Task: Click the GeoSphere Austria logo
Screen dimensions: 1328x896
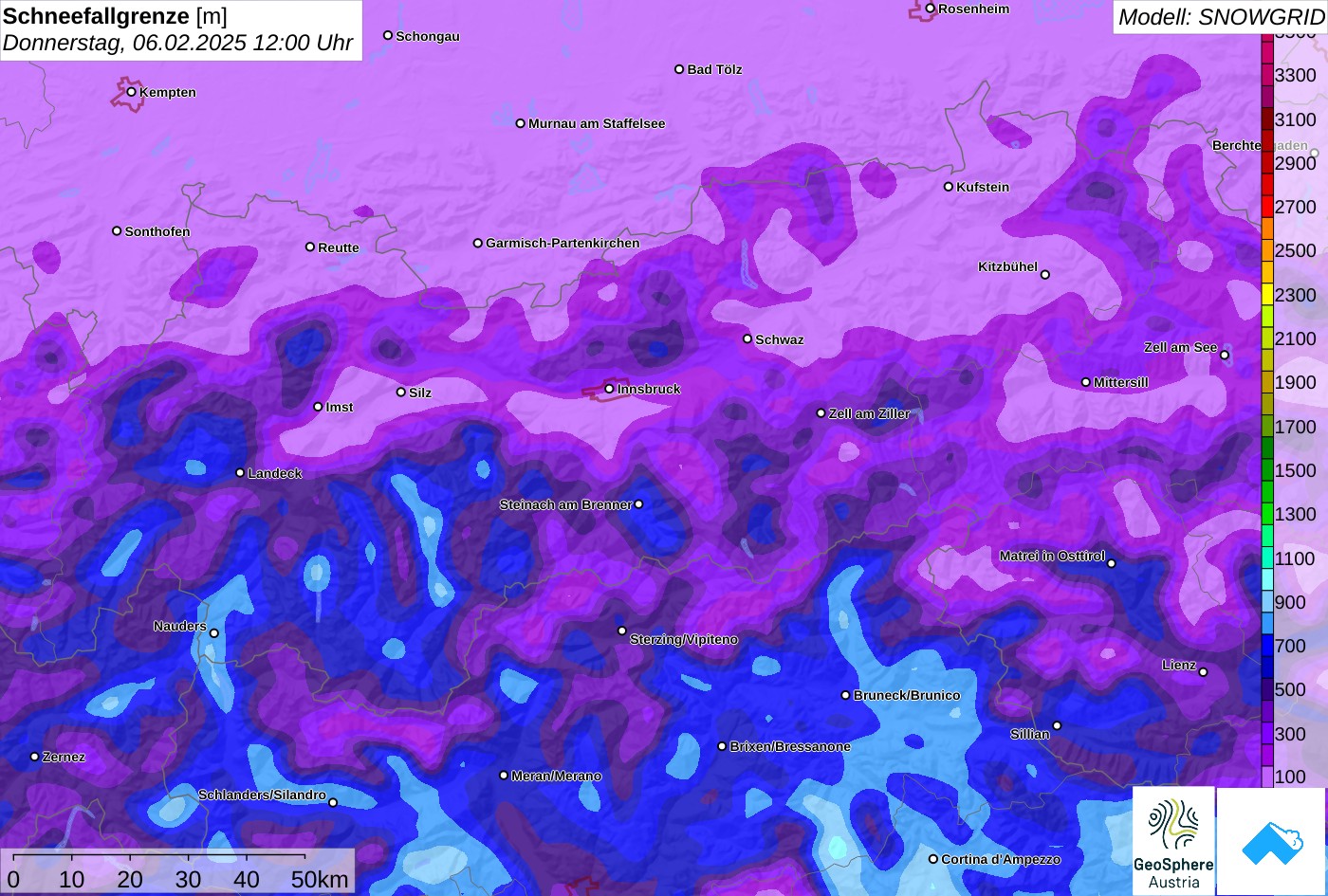Action: (1173, 840)
